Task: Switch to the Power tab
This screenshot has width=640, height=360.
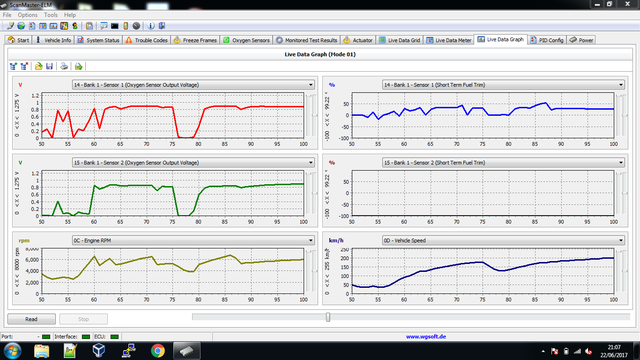Action: coord(581,40)
